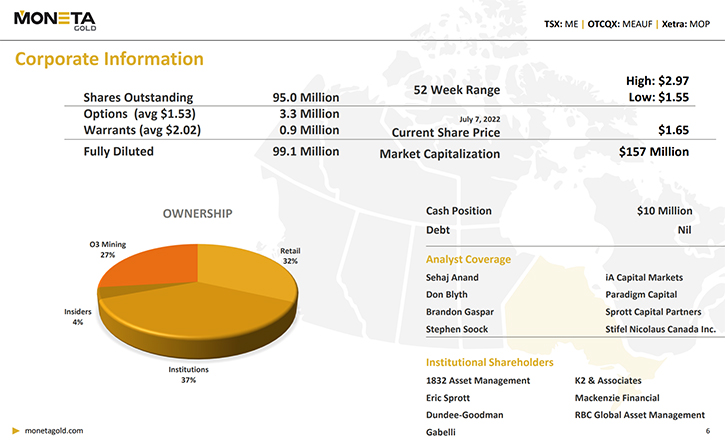This screenshot has width=725, height=443.
Task: Click the 'July 7, 2022' date
Action: coord(479,119)
